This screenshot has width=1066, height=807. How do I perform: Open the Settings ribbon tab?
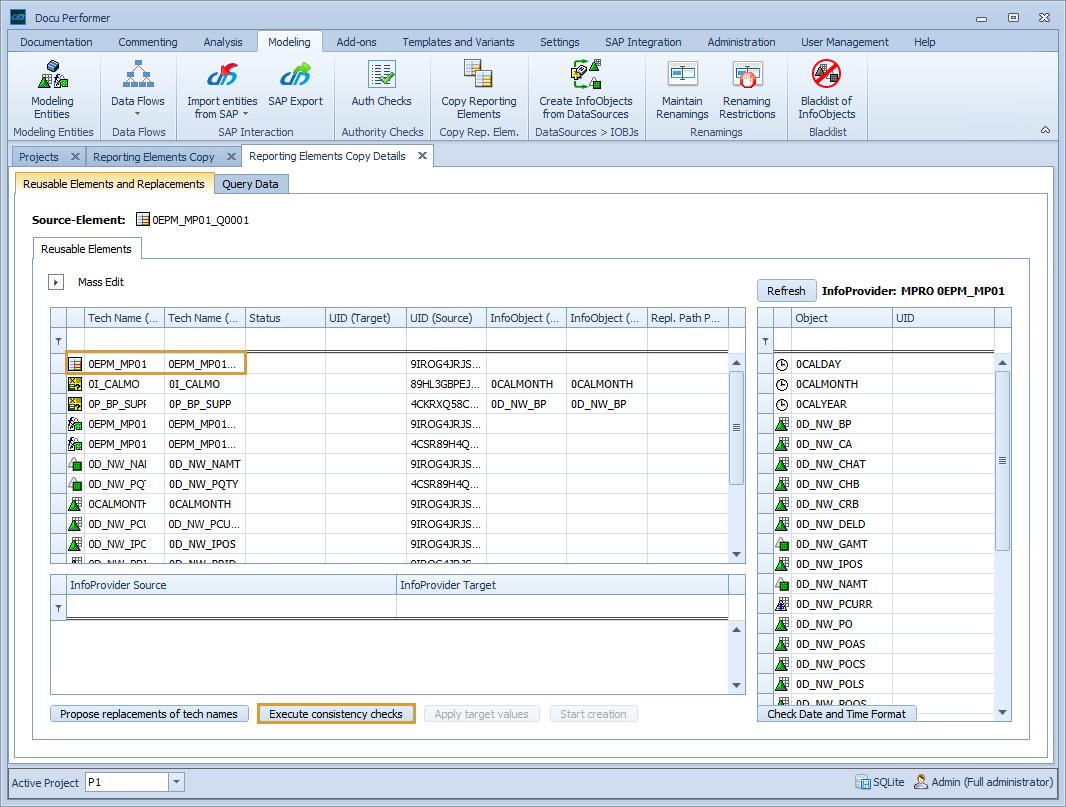(x=559, y=41)
